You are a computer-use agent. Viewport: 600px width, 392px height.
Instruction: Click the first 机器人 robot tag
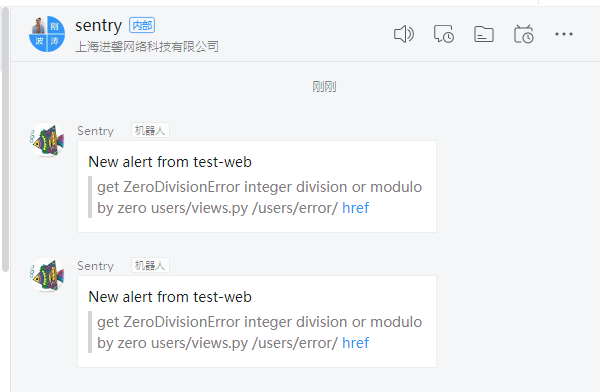tap(150, 131)
